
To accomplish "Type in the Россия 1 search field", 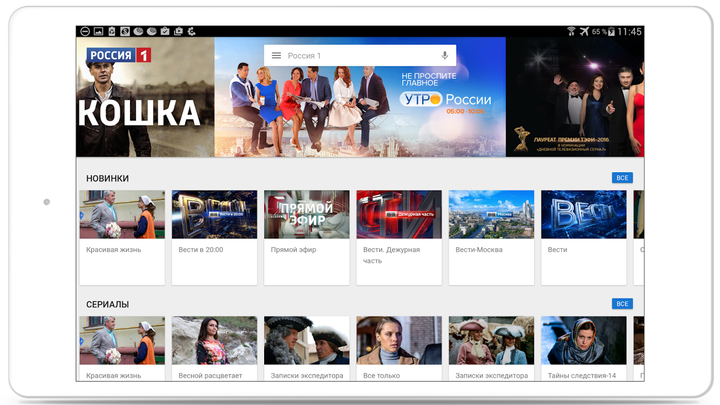I will (x=360, y=56).
